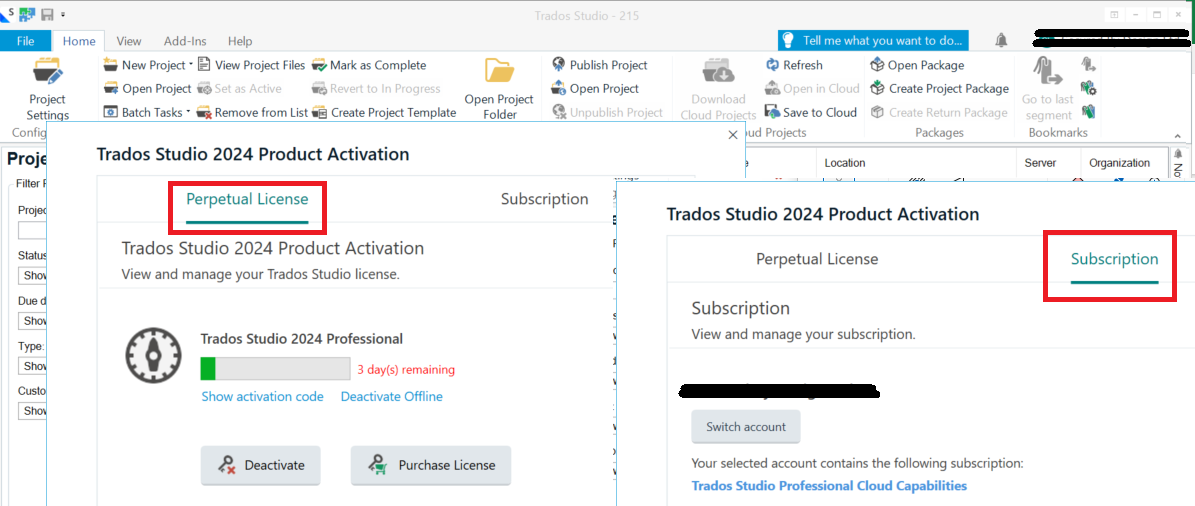Screen dimensions: 1195x506
Task: Click the Trados logo icon at top-left
Action: [x=8, y=13]
